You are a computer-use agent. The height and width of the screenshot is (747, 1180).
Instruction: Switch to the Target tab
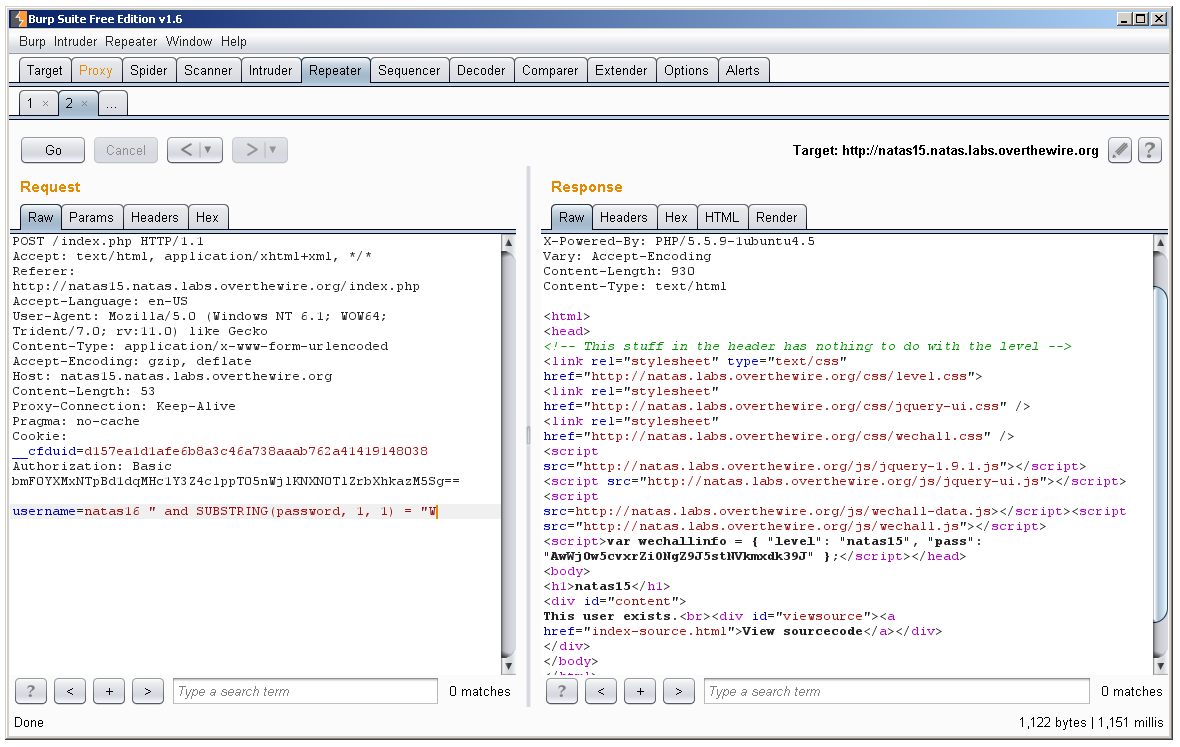click(44, 70)
